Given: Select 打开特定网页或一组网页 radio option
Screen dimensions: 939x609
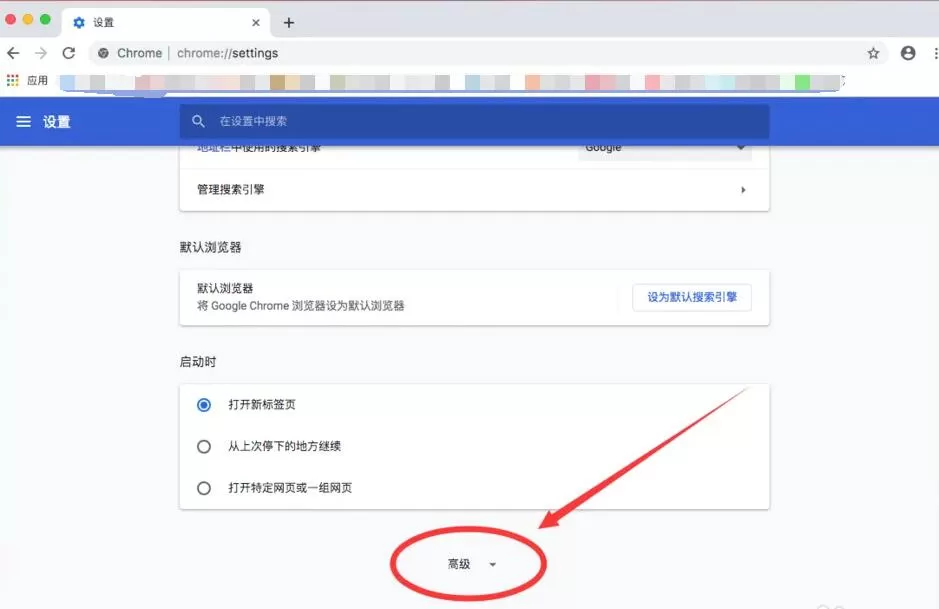Looking at the screenshot, I should (x=204, y=488).
